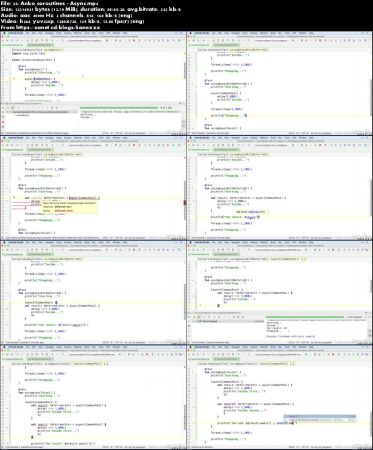Select the 'File: Anko coroutines - Async.mp4' header line

(x=50, y=3)
